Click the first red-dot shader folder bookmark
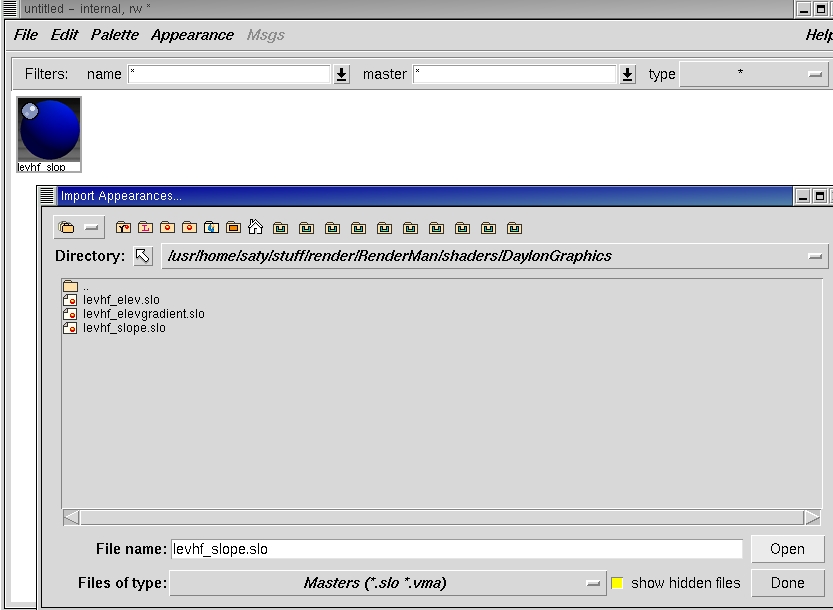 [167, 227]
